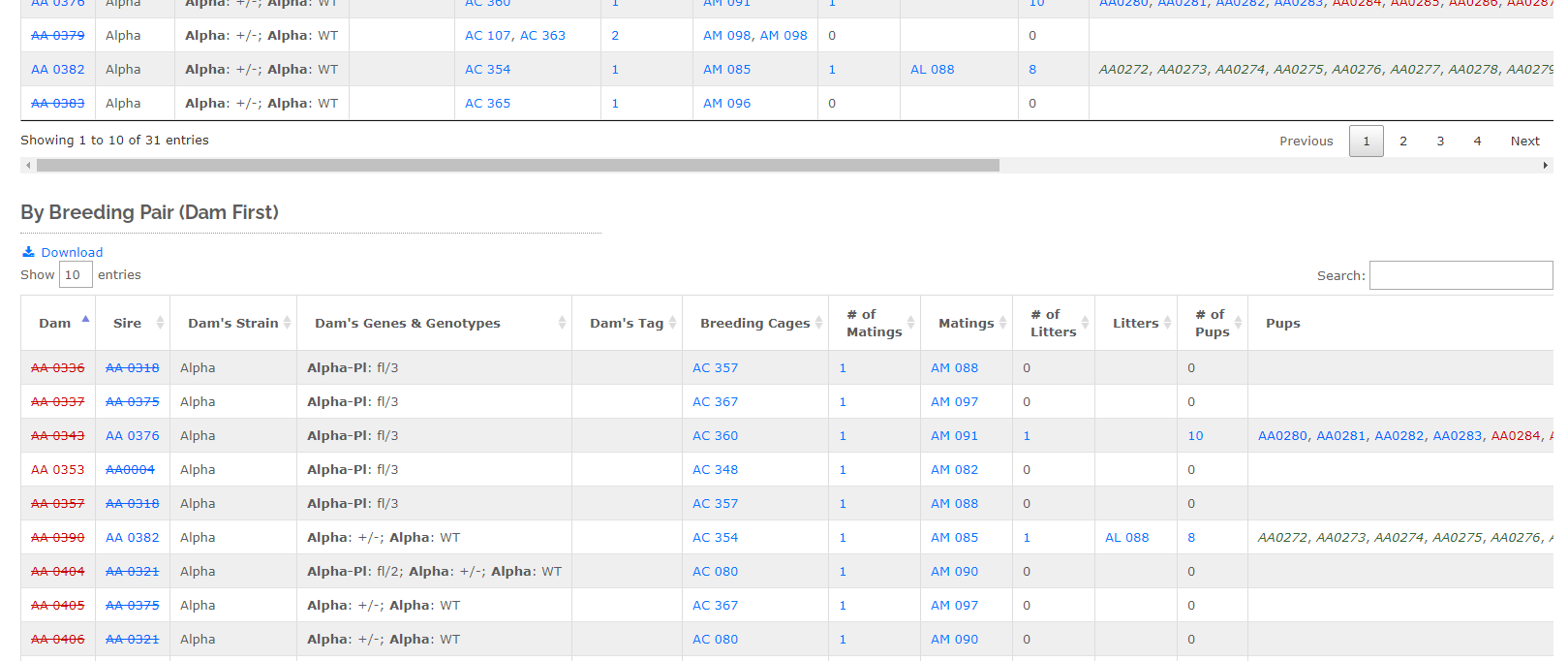Click sort arrows beside Dam's Genes & Genotypes
This screenshot has width=1568, height=661.
[562, 323]
